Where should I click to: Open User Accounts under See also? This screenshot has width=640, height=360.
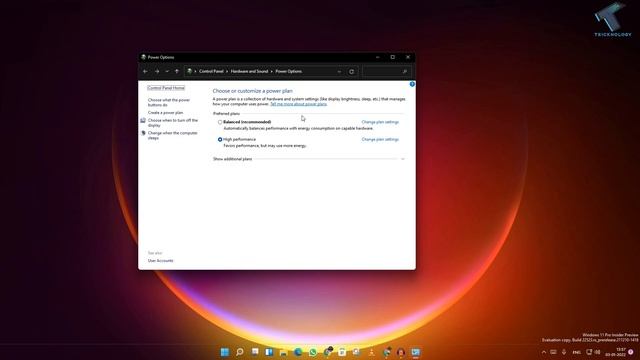pyautogui.click(x=160, y=261)
